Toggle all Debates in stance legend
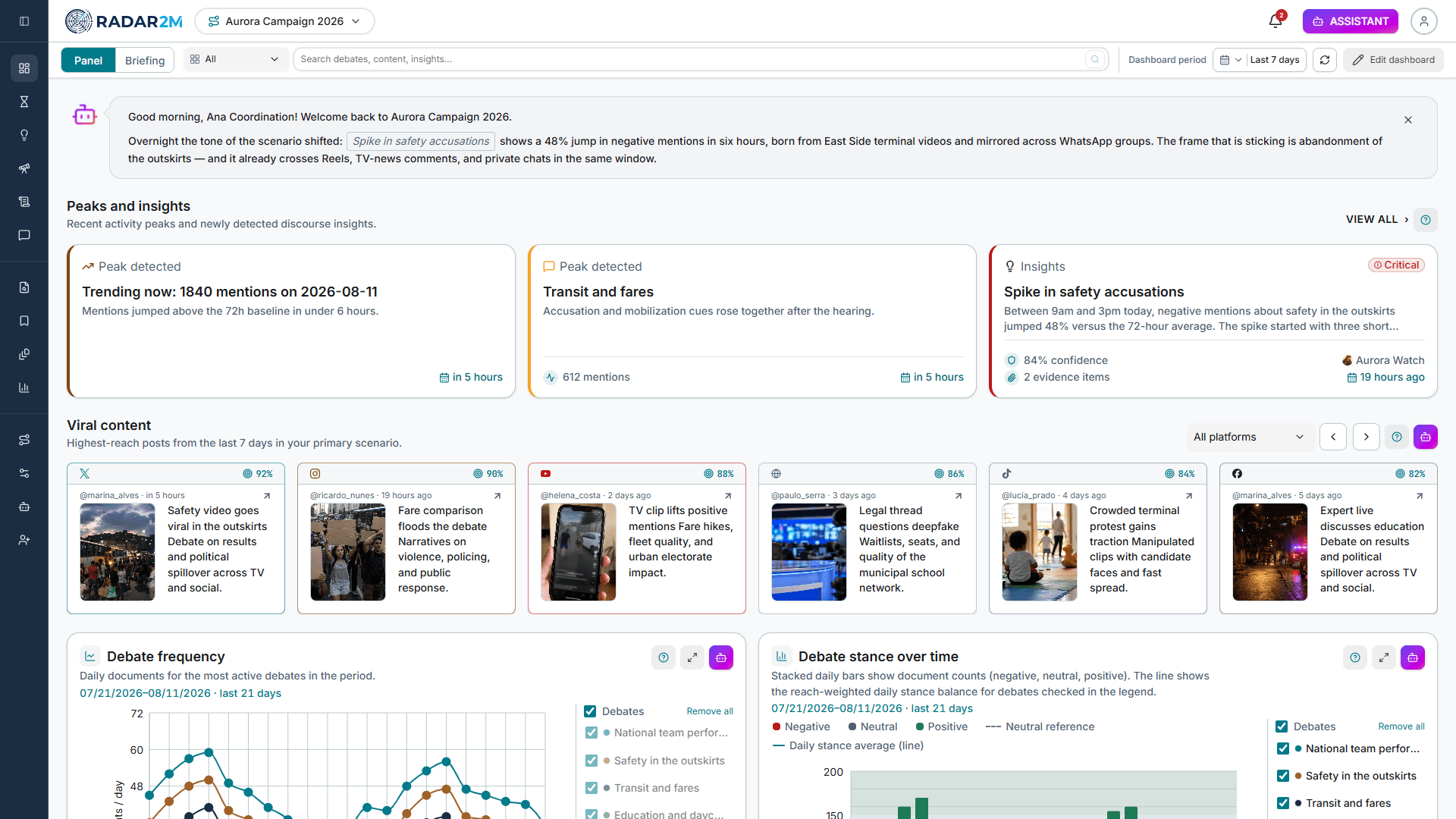1456x819 pixels. pyautogui.click(x=1282, y=726)
